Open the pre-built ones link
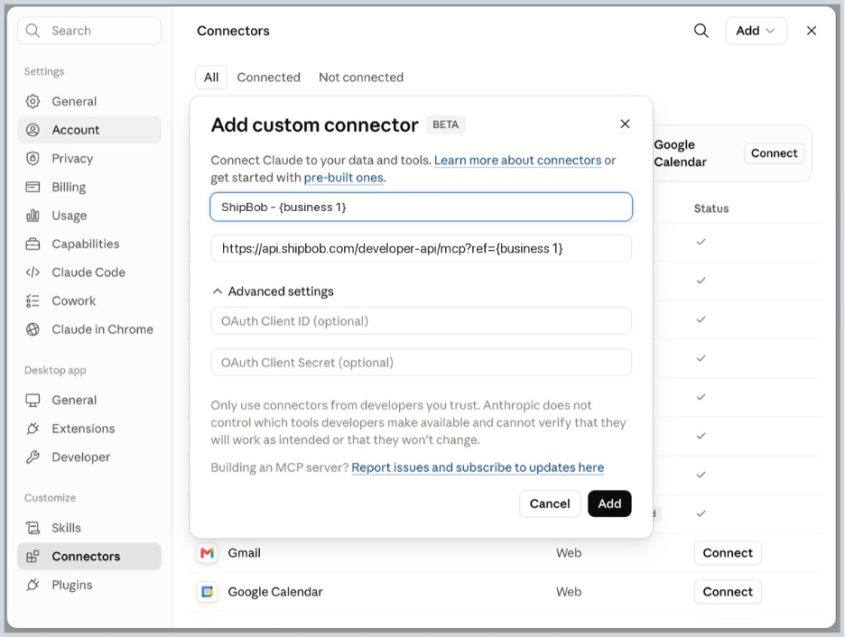This screenshot has width=845, height=637. [x=345, y=178]
